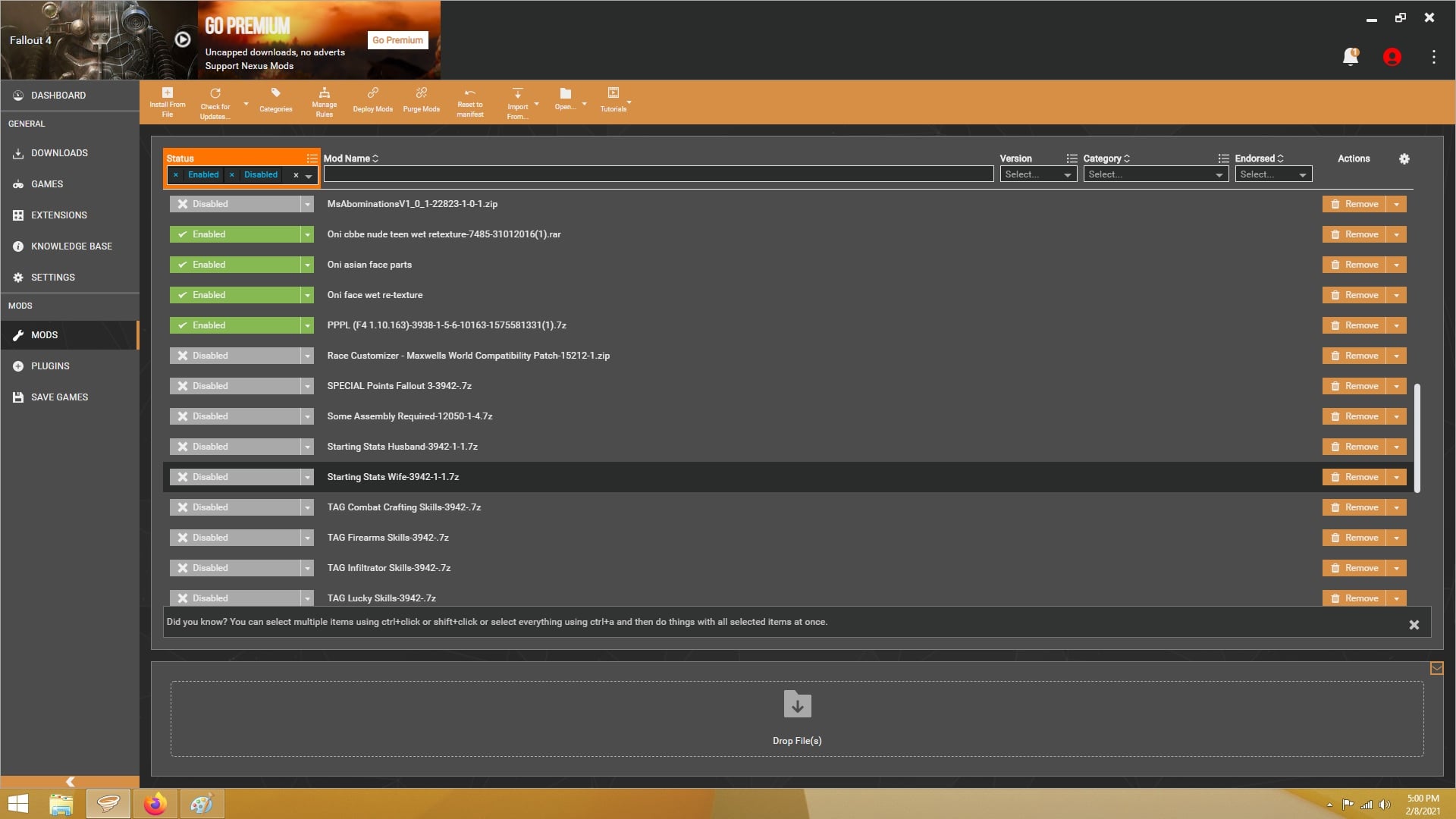Click the Open folder toolbar icon
The image size is (1456, 819).
click(x=565, y=93)
